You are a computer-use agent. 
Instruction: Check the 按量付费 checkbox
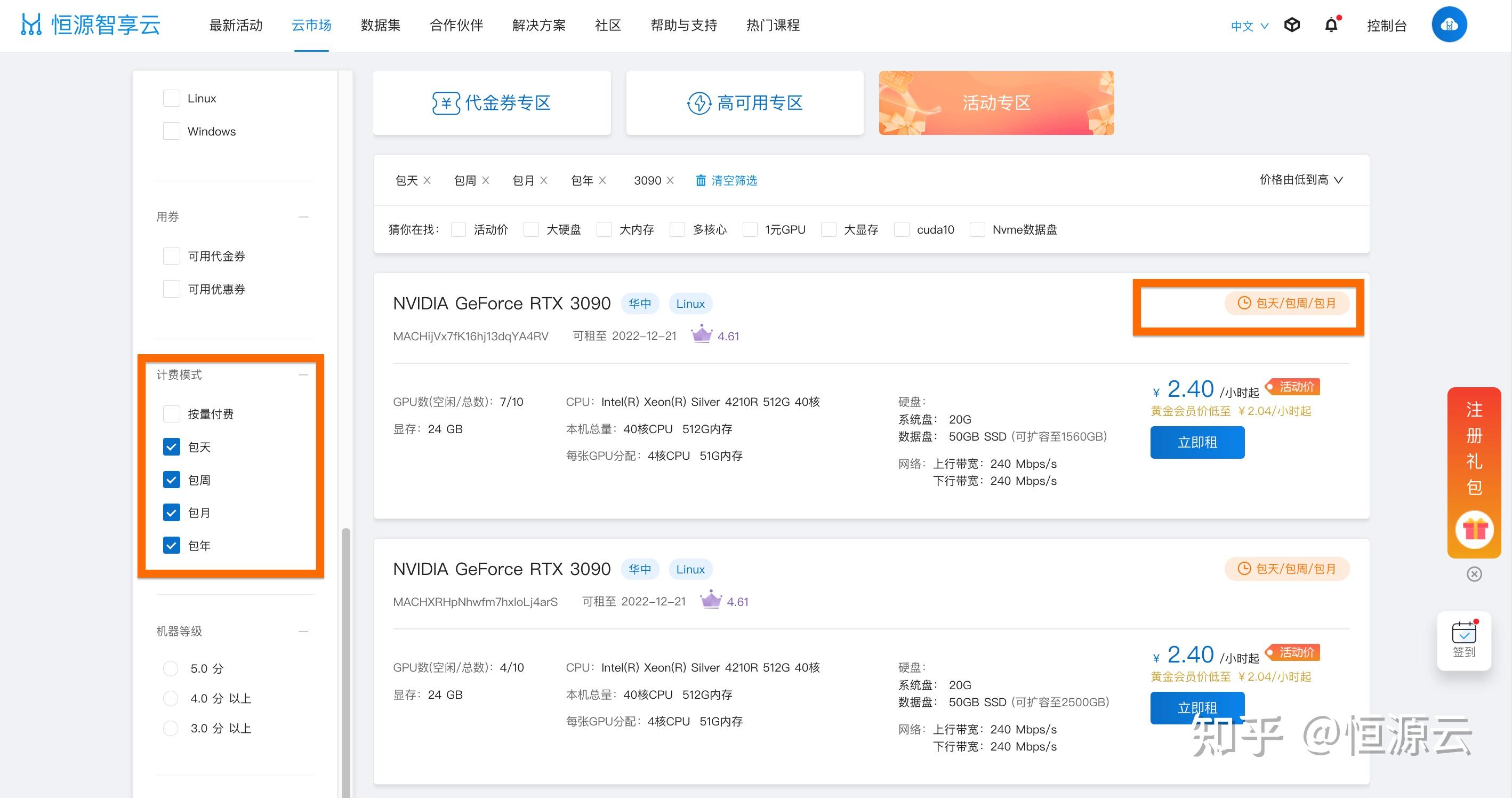click(171, 414)
